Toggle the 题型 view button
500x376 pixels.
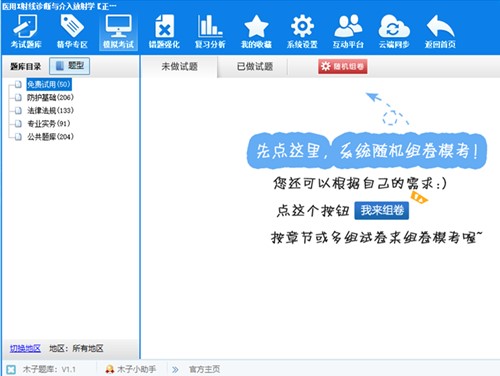pos(70,66)
